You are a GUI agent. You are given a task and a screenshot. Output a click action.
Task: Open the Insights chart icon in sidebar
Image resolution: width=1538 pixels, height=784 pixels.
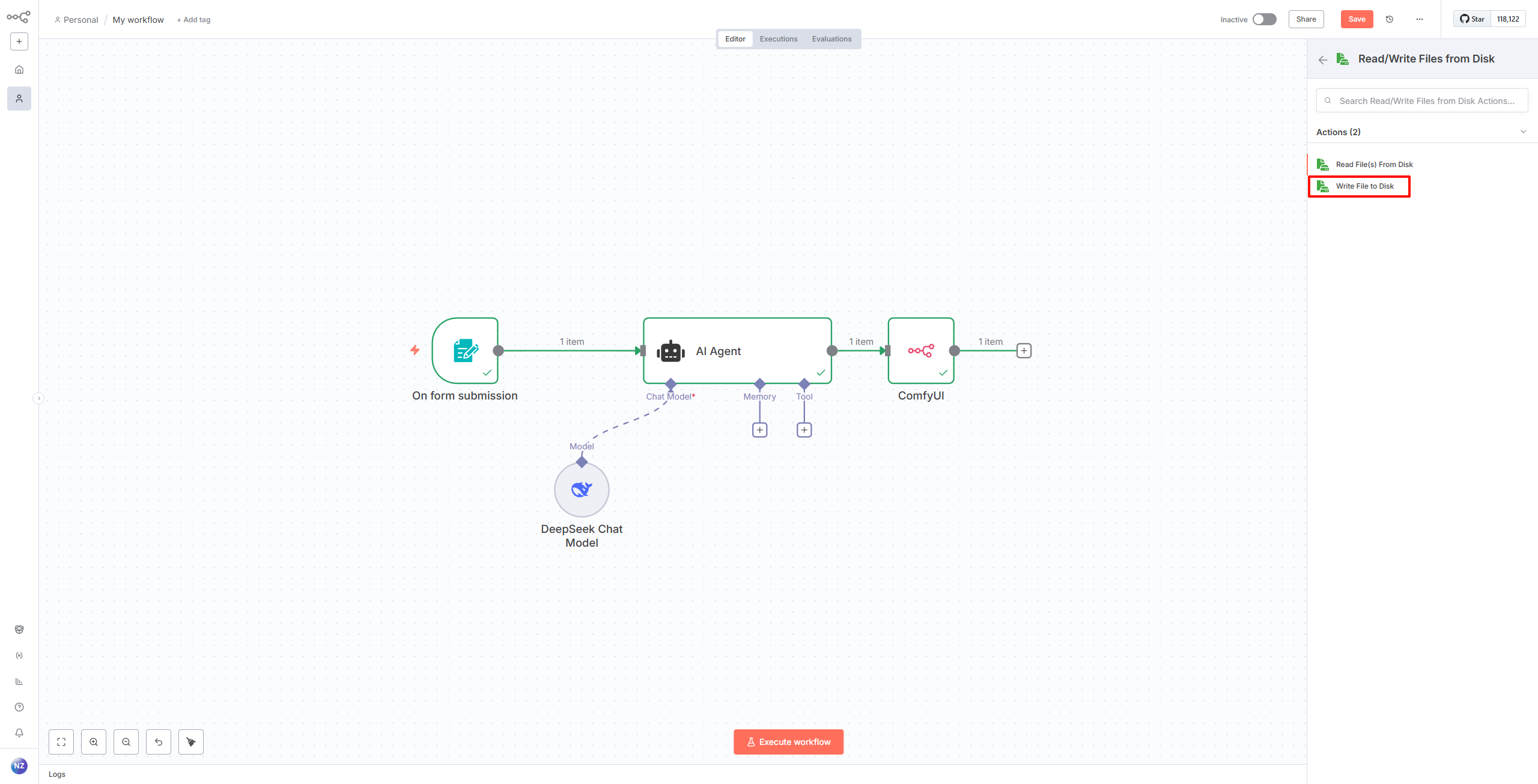click(19, 681)
